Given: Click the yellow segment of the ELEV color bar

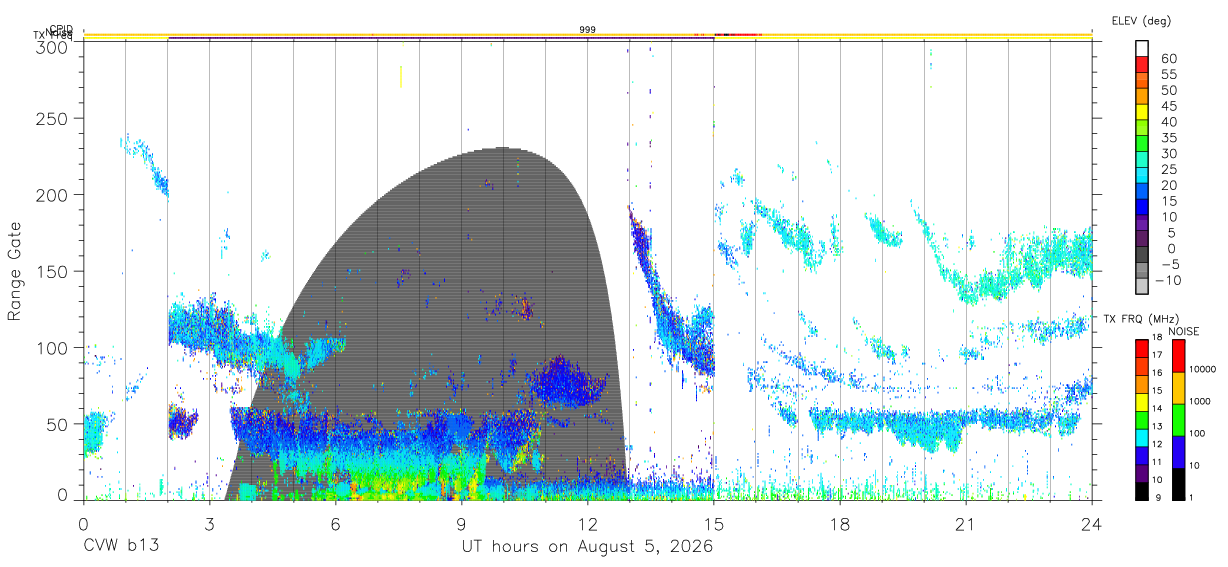Looking at the screenshot, I should pyautogui.click(x=1143, y=111).
